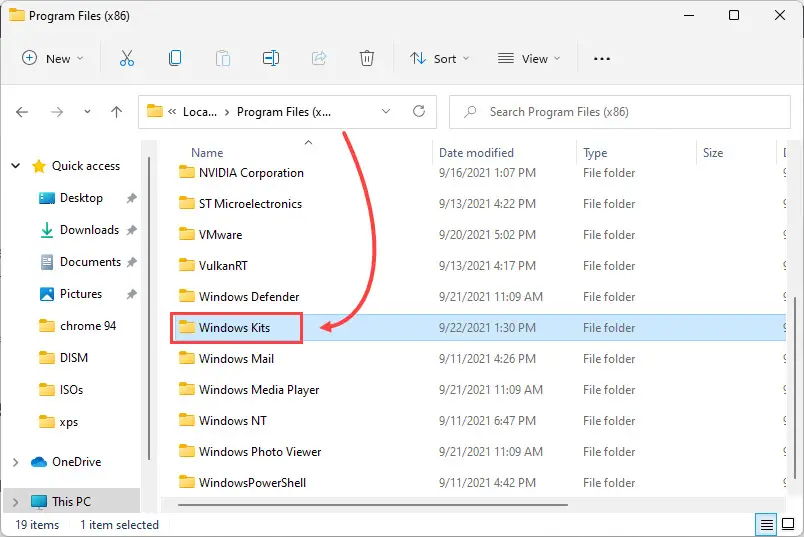
Task: Click the Search Program Files (x86) box
Action: [x=619, y=112]
